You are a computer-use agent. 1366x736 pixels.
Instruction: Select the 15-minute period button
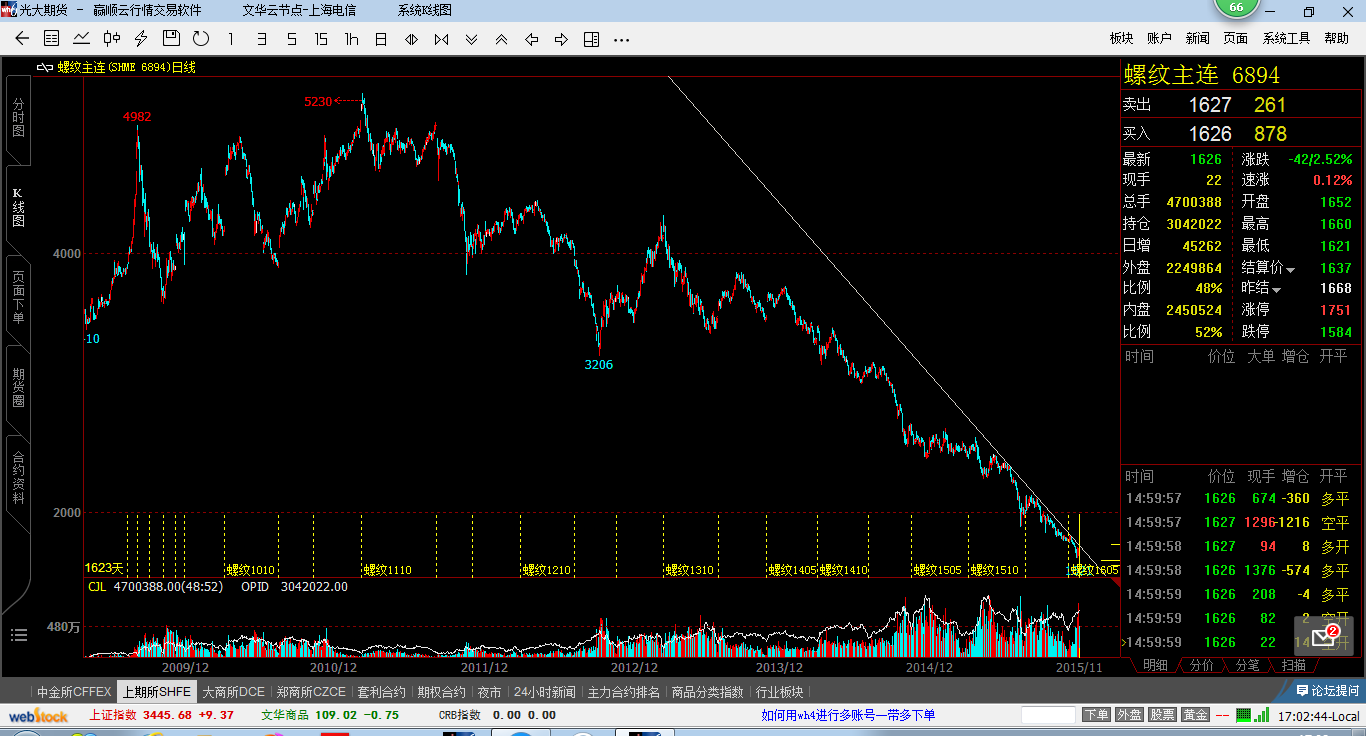click(x=320, y=39)
